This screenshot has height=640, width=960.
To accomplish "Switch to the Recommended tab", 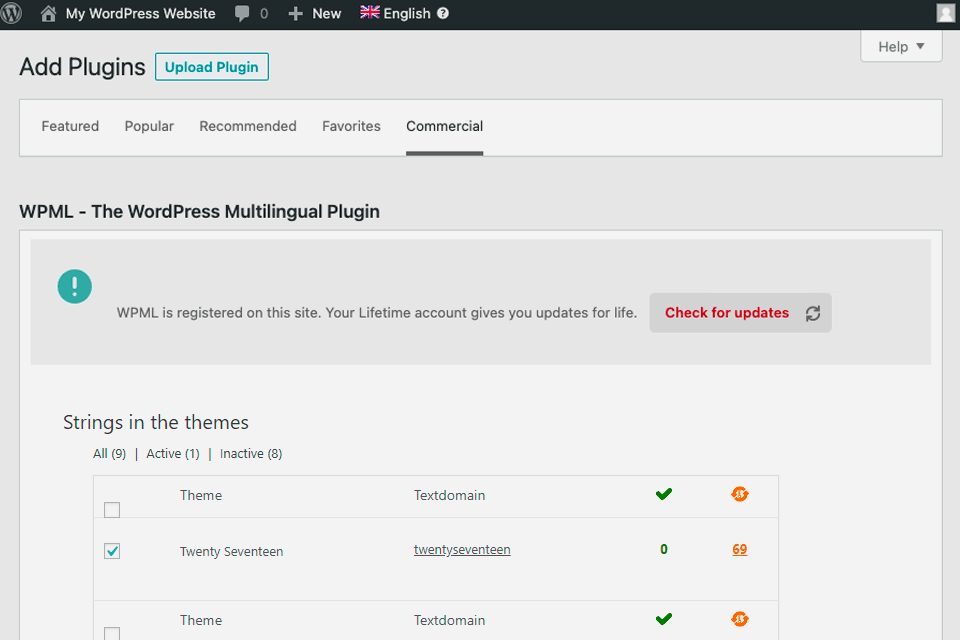I will pyautogui.click(x=248, y=126).
